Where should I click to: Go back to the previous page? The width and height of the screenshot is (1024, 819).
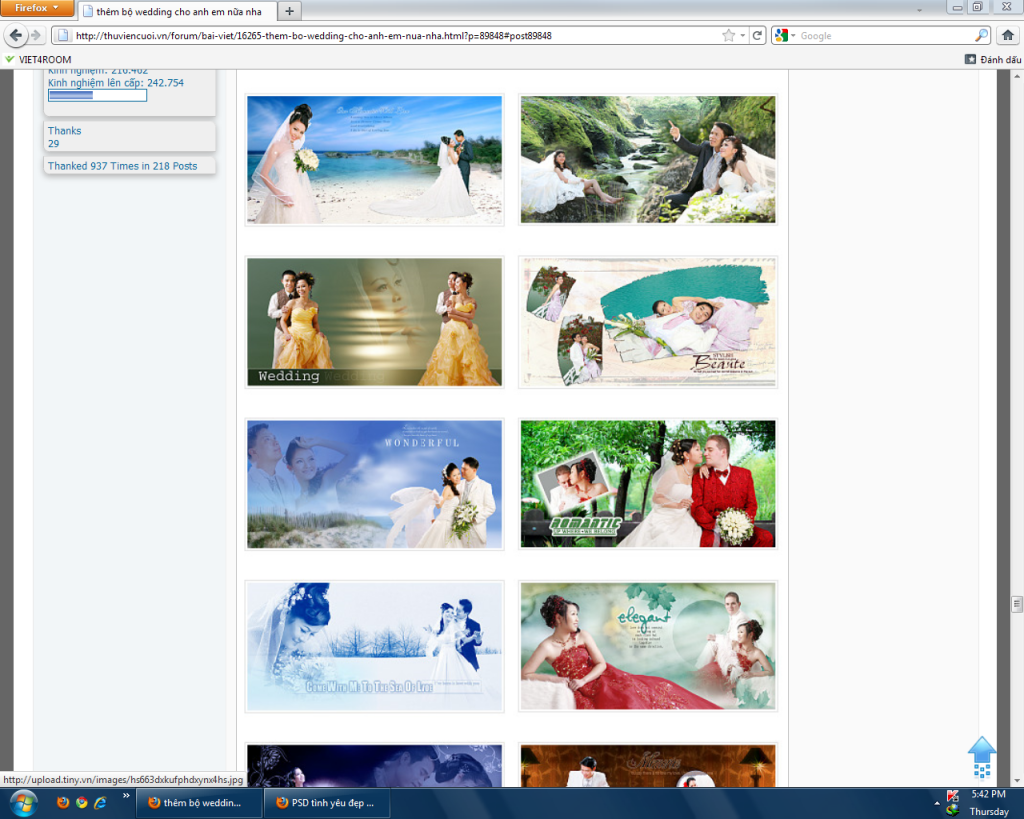(x=16, y=35)
